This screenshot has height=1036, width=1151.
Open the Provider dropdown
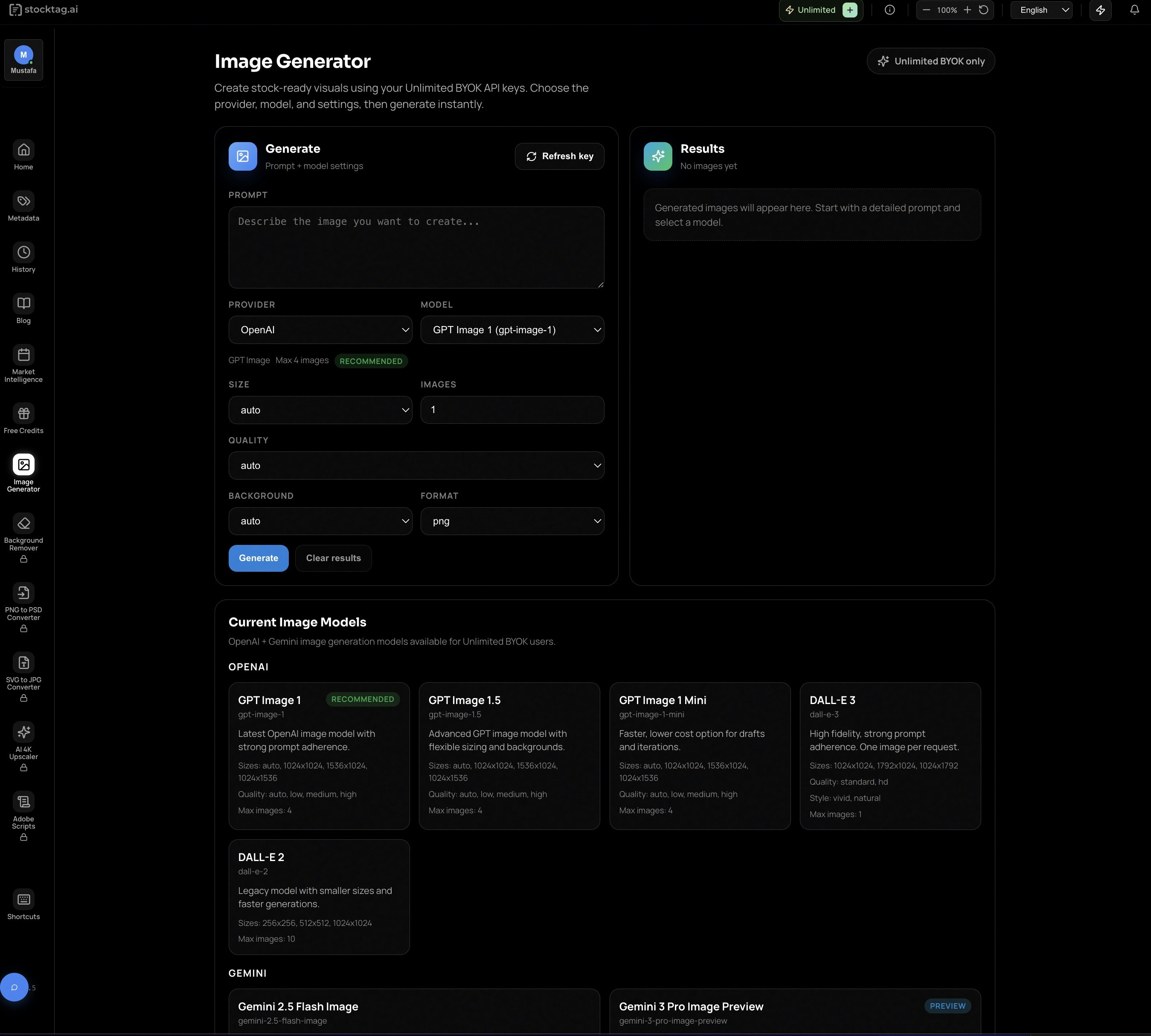320,329
